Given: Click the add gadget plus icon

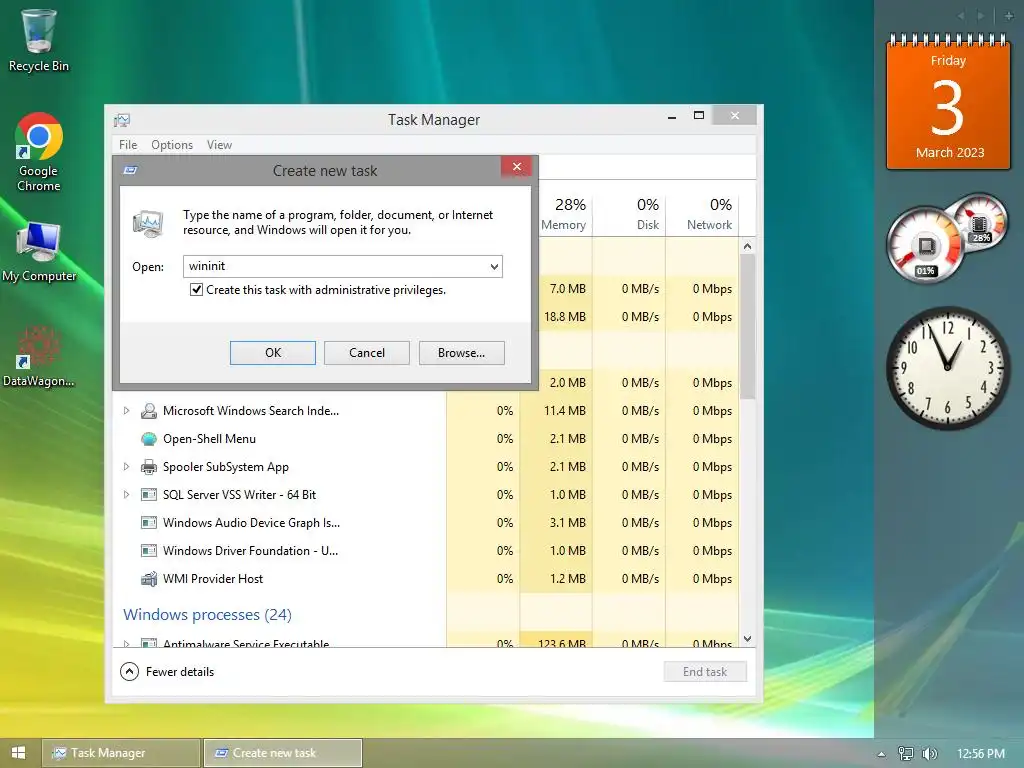Looking at the screenshot, I should pyautogui.click(x=1008, y=16).
